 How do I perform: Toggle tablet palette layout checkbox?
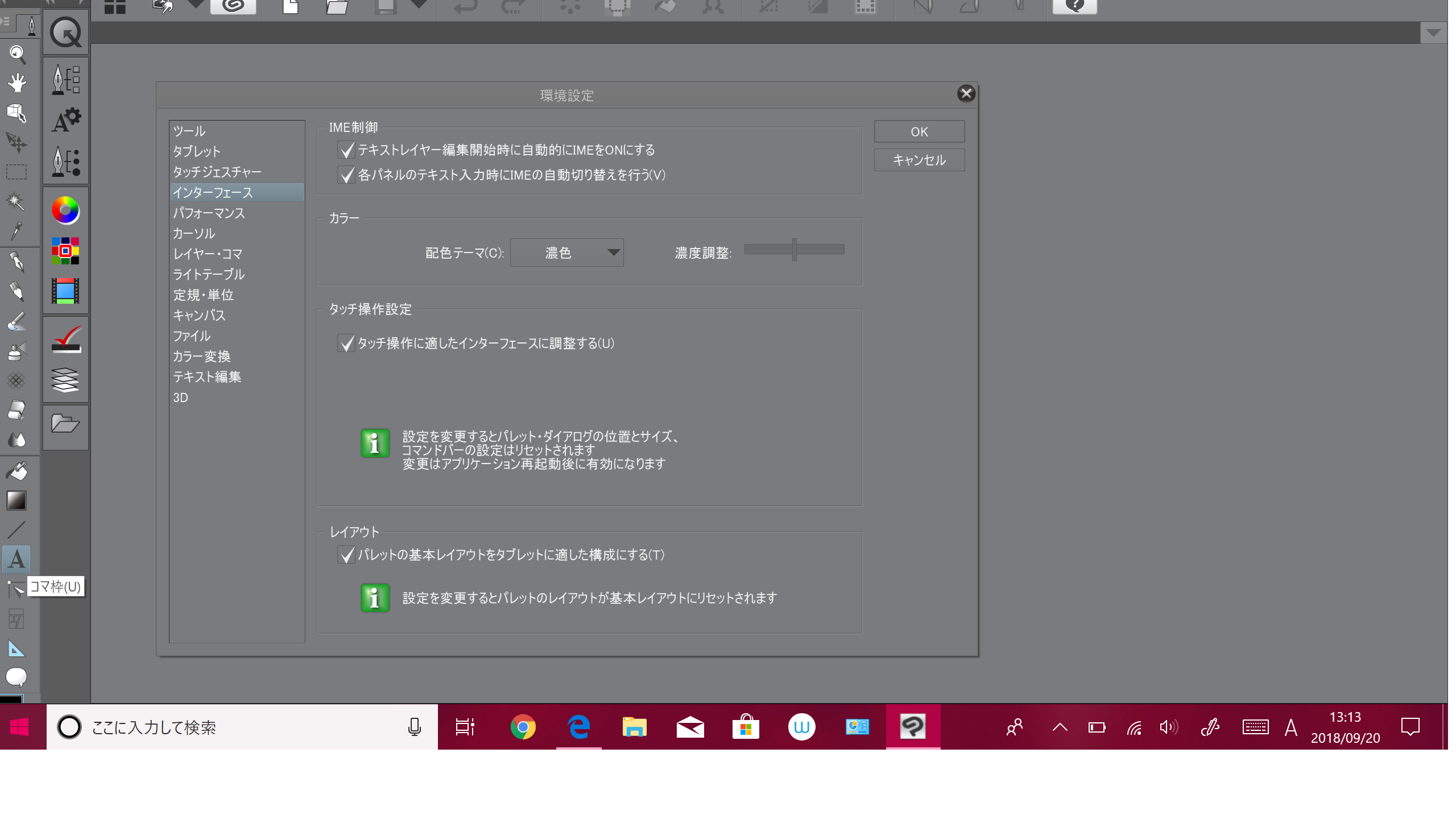346,555
